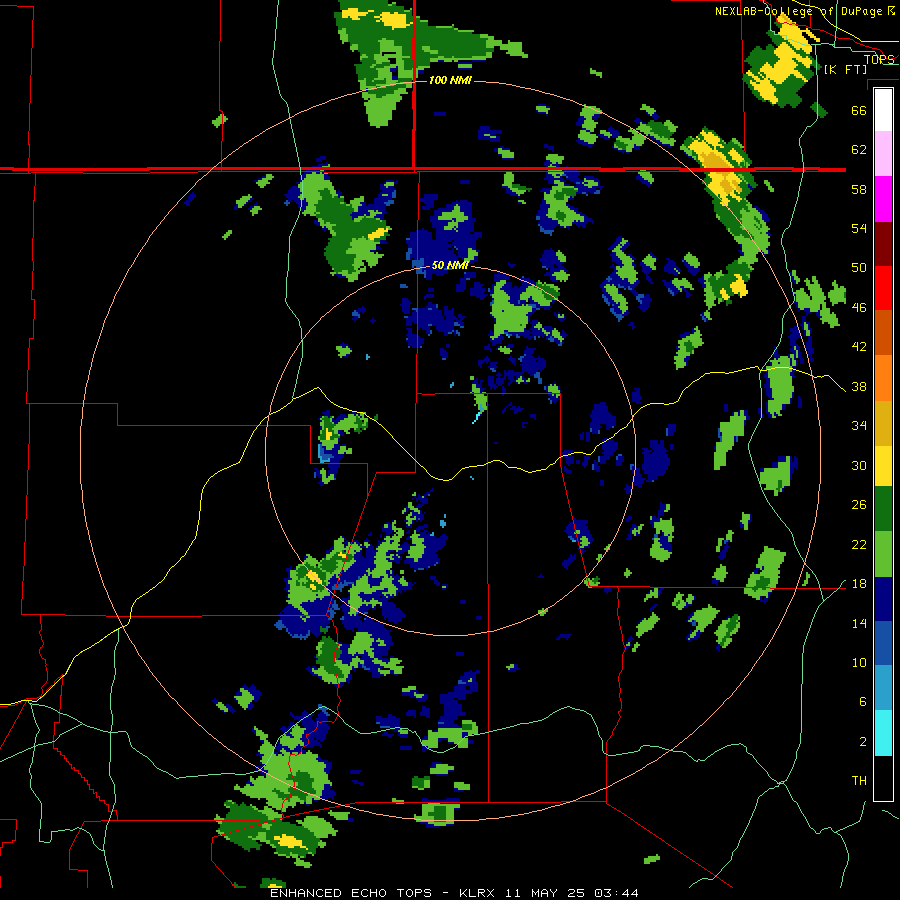
Task: Click the KLRX station identifier
Action: [x=477, y=893]
